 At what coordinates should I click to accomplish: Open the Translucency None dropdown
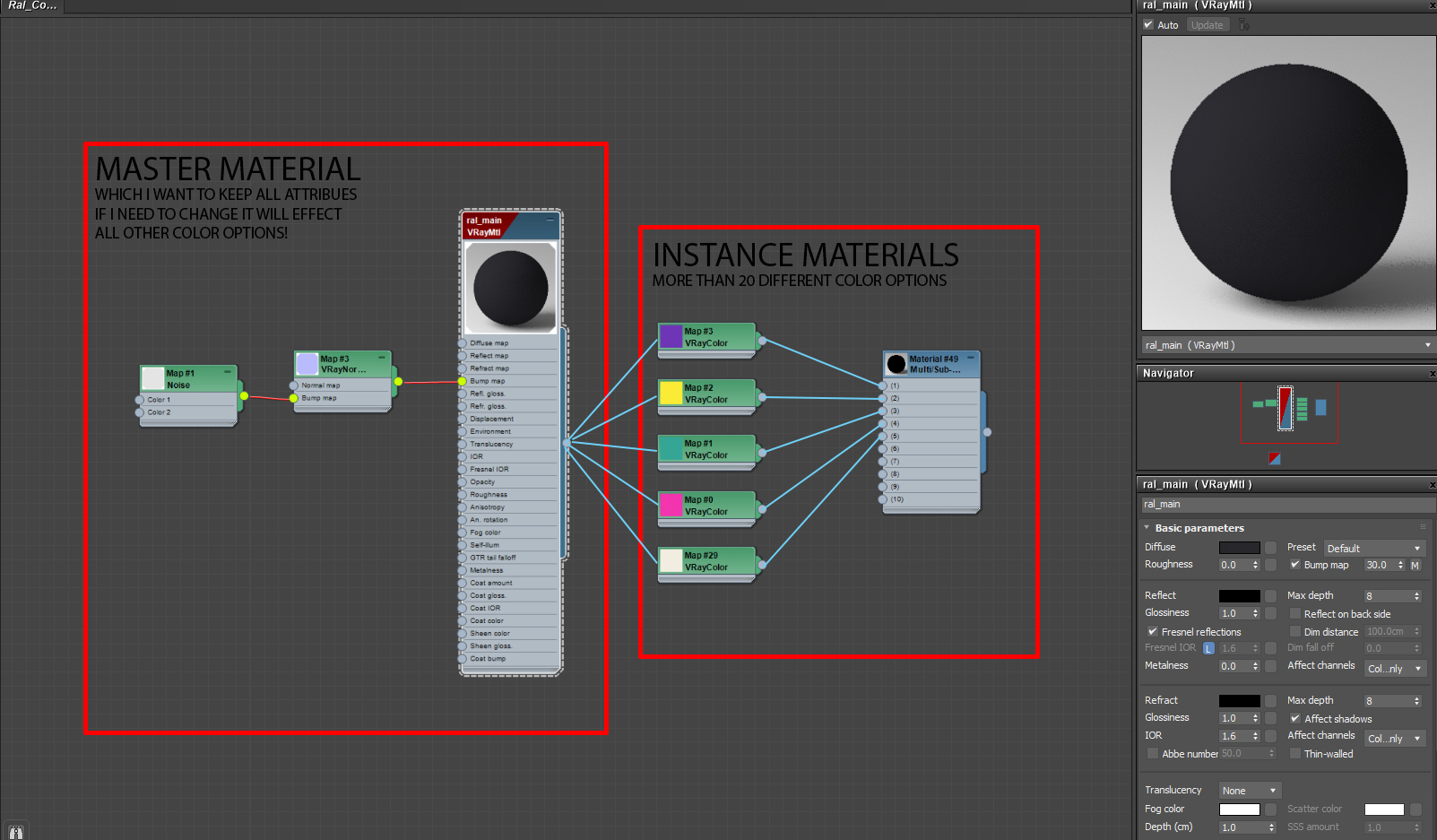pyautogui.click(x=1250, y=791)
